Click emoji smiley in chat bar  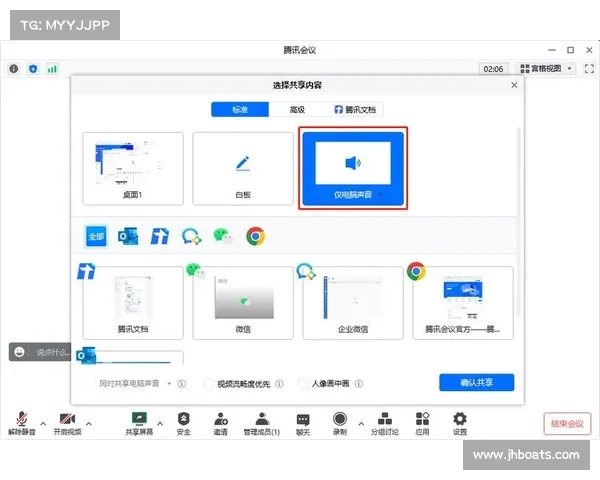[x=20, y=352]
